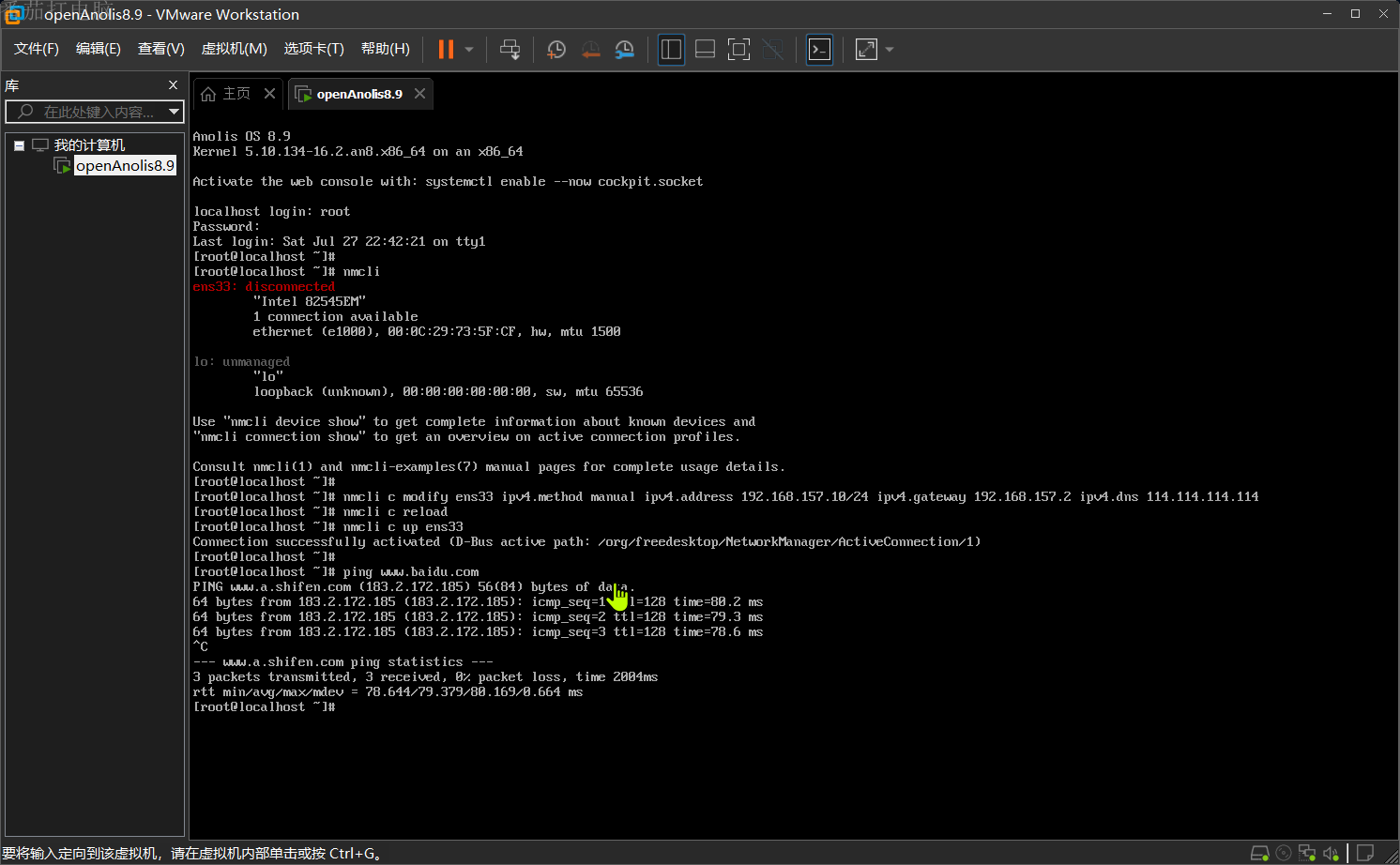
Task: Click the Unity mode icon
Action: [773, 50]
